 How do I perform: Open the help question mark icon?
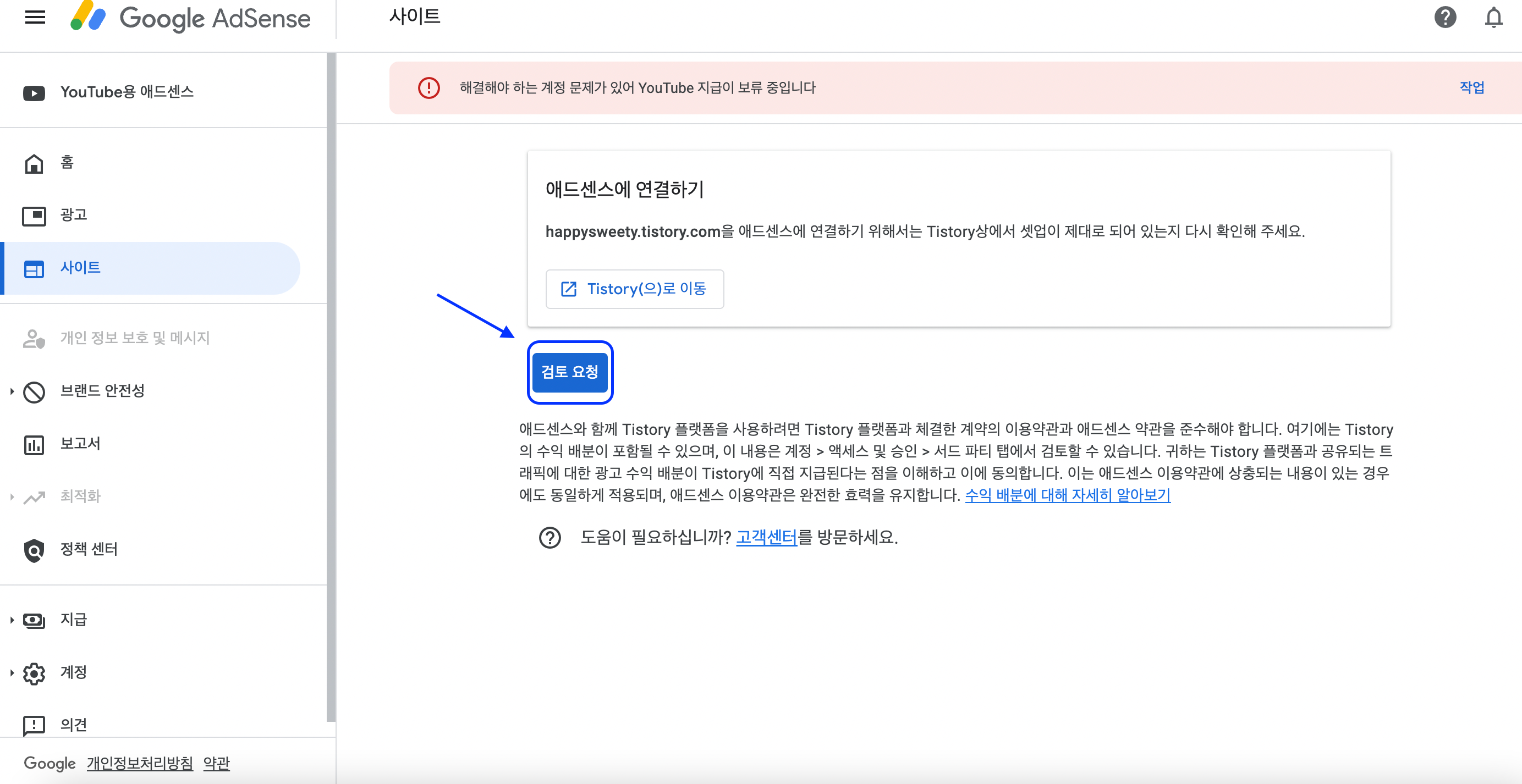(x=1444, y=17)
